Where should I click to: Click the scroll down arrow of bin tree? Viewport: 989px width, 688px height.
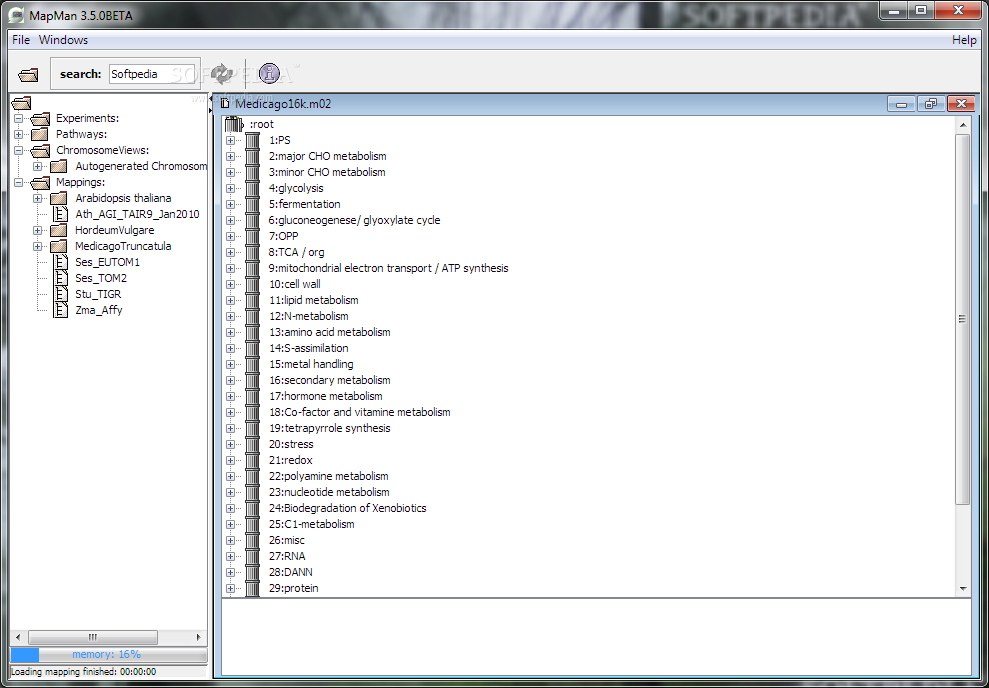963,588
